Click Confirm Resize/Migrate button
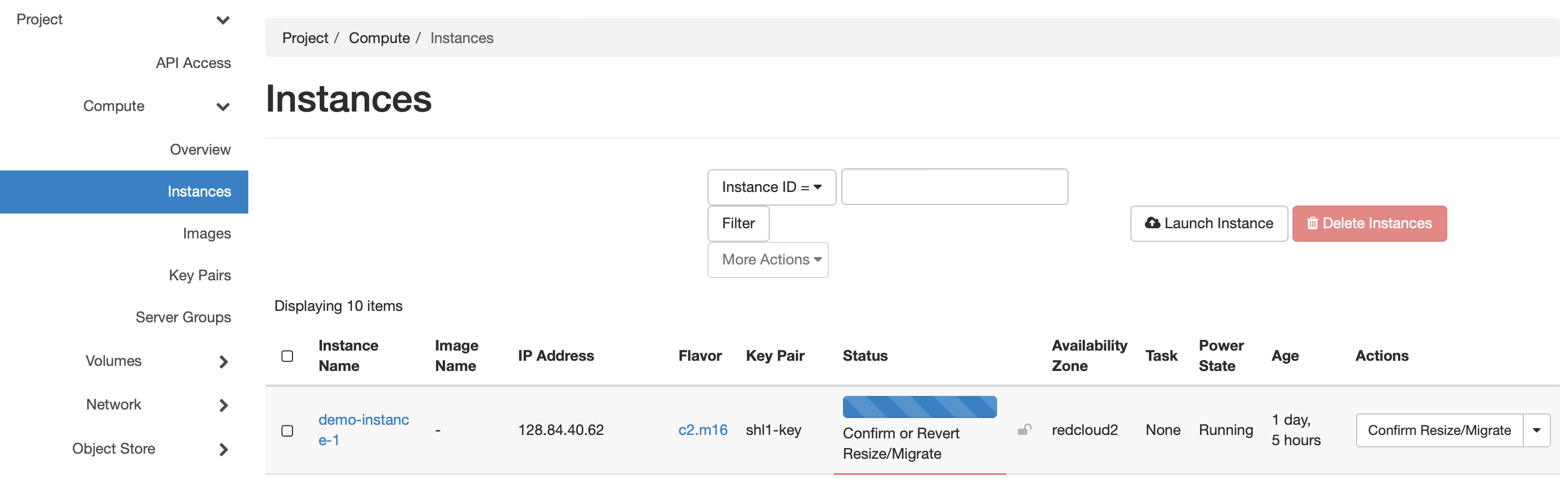This screenshot has width=1568, height=478. click(x=1439, y=430)
